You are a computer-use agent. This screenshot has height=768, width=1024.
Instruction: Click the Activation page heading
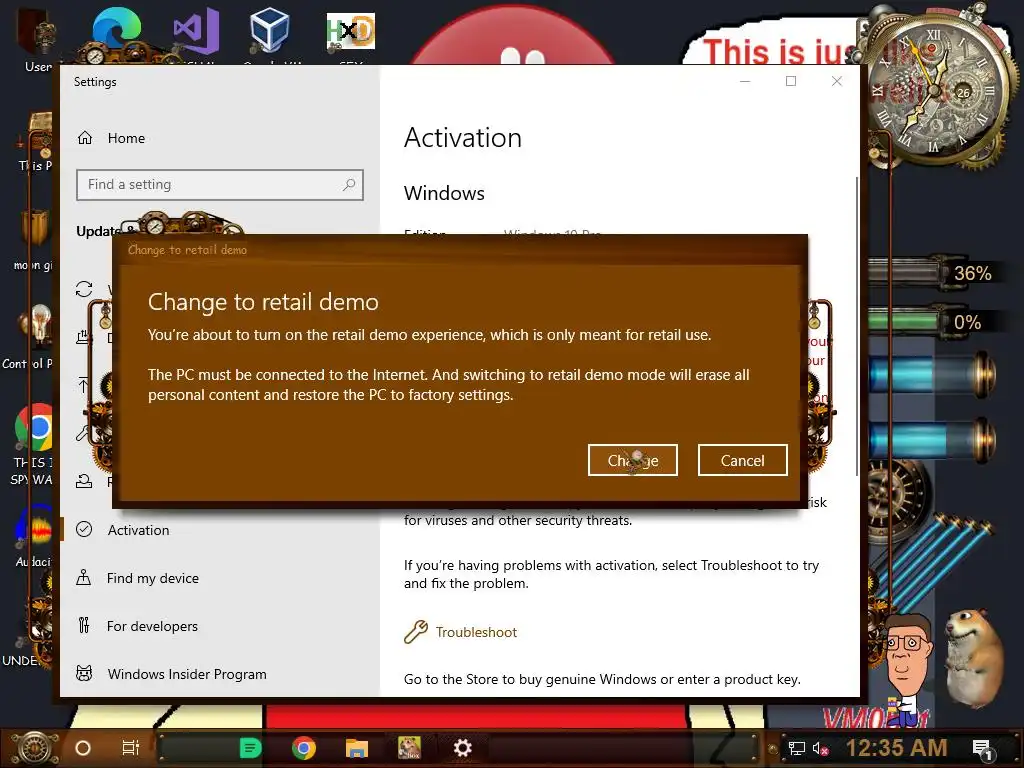click(x=462, y=138)
